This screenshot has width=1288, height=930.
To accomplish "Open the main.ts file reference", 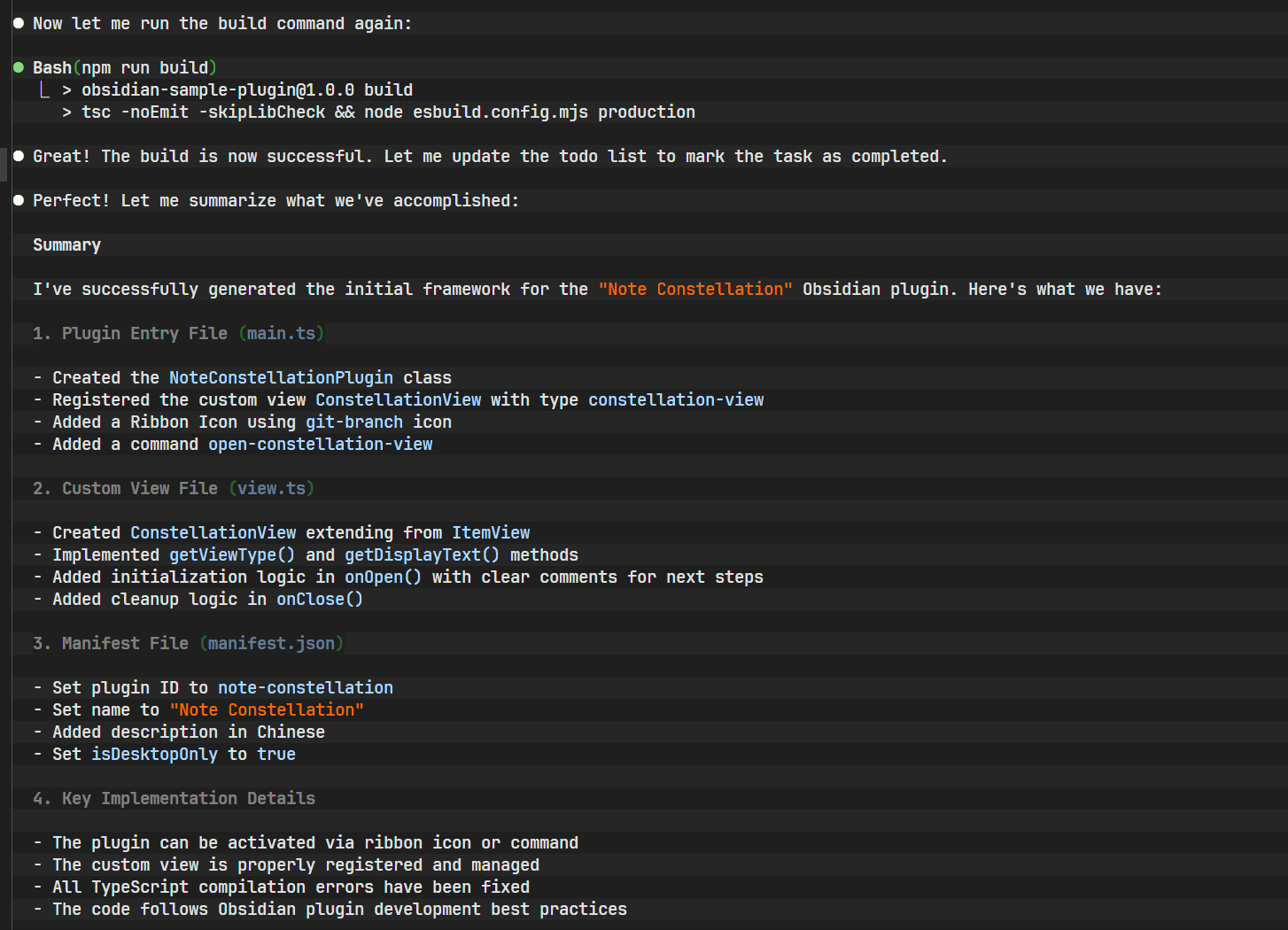I will (x=281, y=333).
